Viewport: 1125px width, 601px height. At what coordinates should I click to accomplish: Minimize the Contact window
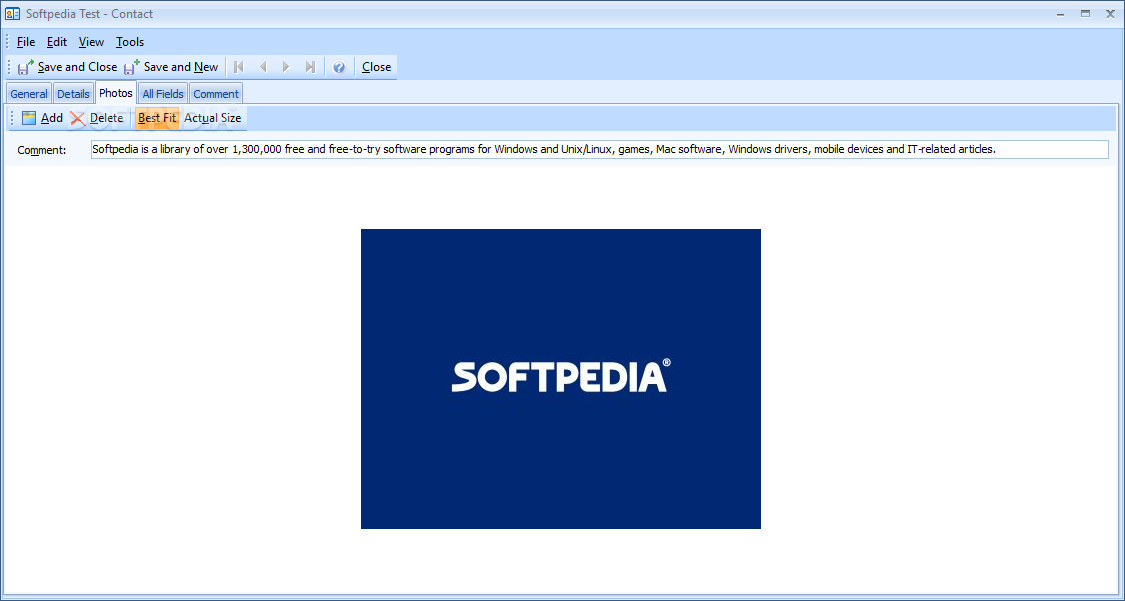pos(1060,14)
